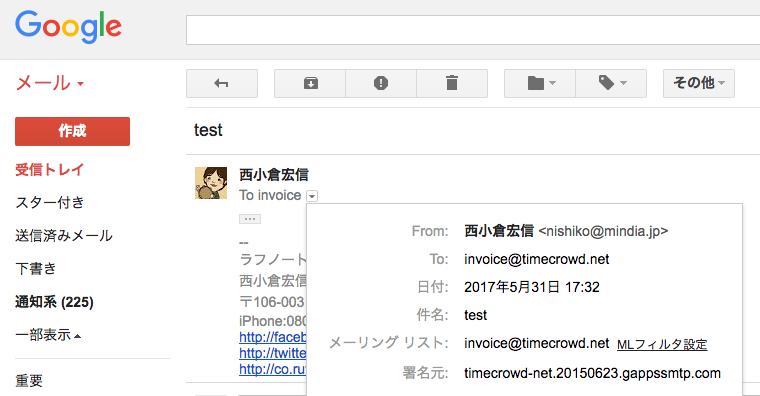
Task: Open the その他 dropdown menu
Action: pyautogui.click(x=699, y=83)
